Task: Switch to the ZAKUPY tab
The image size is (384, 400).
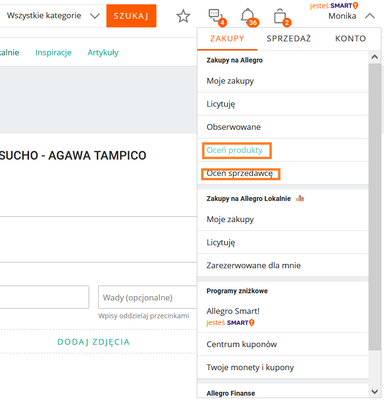Action: coord(227,39)
